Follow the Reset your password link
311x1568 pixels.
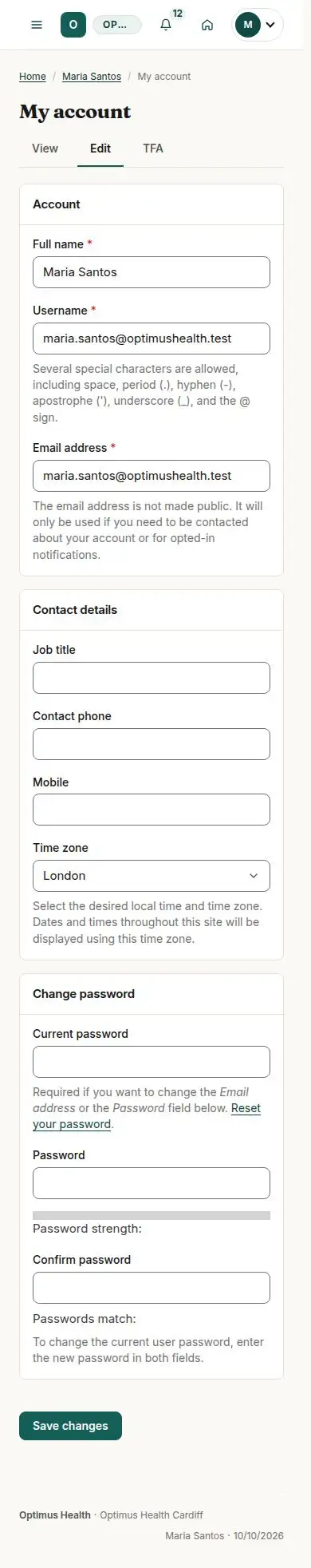pos(147,1116)
